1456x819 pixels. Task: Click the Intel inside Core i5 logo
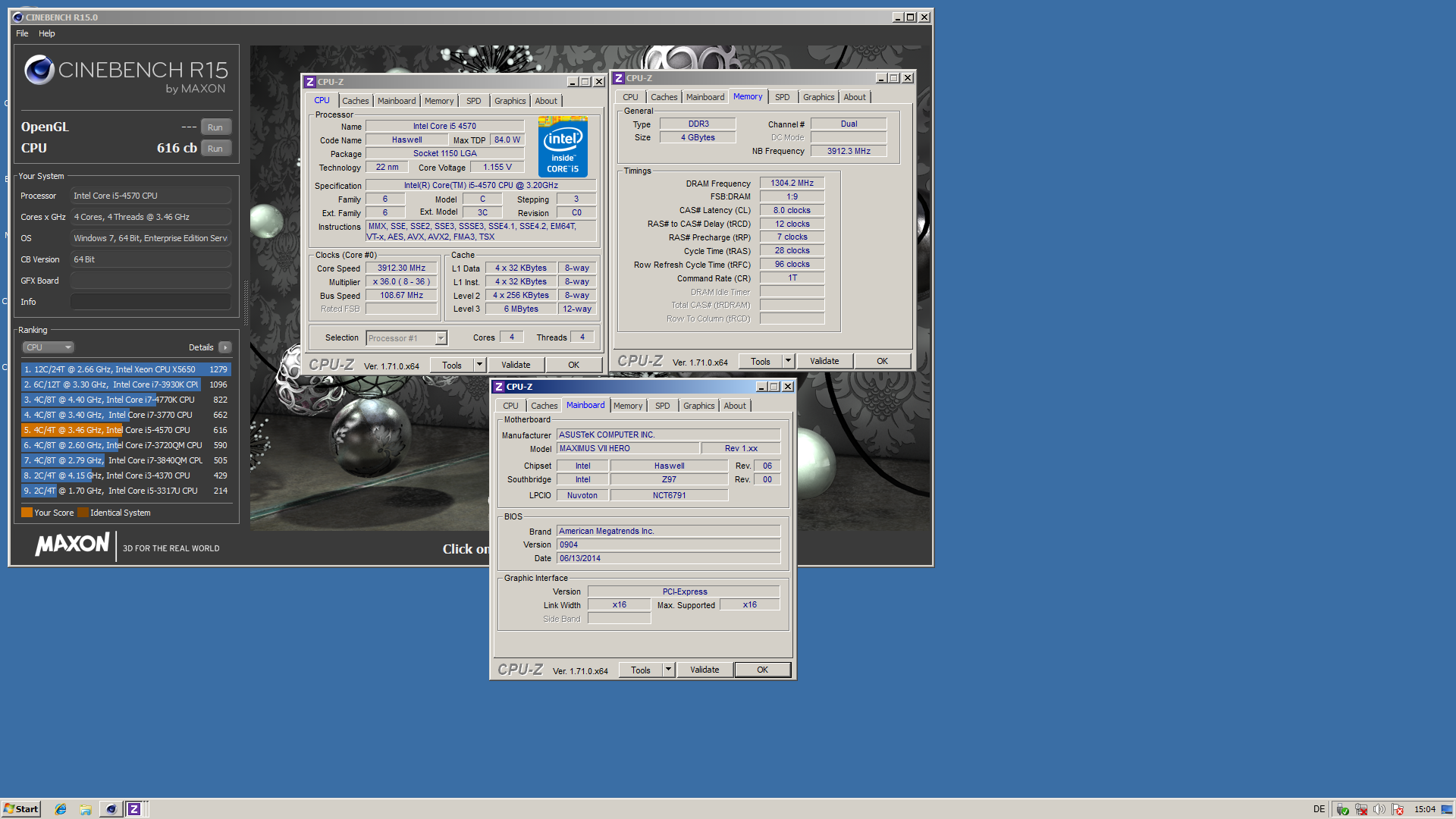pos(563,146)
